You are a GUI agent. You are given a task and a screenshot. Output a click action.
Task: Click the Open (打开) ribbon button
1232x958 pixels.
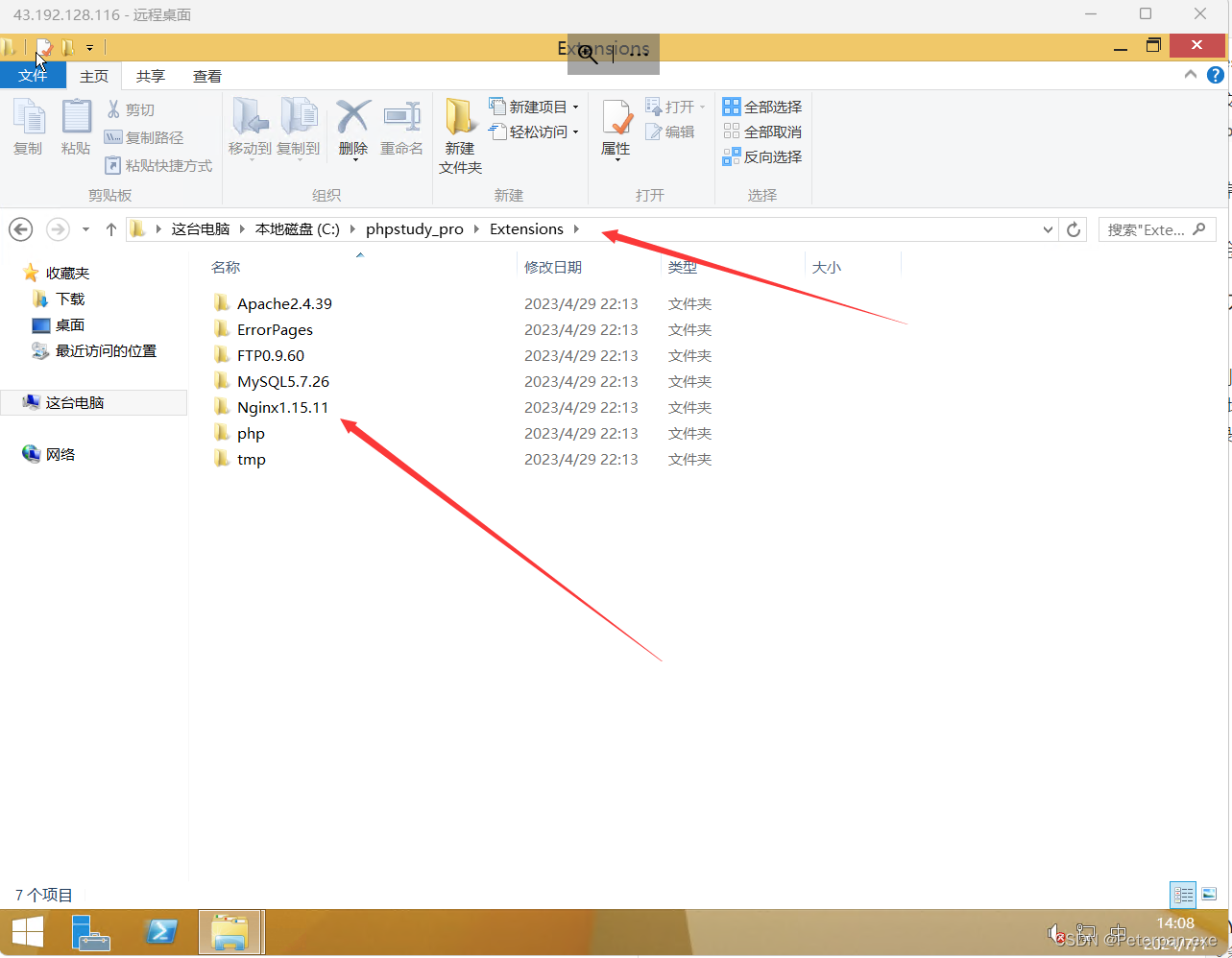pyautogui.click(x=676, y=107)
